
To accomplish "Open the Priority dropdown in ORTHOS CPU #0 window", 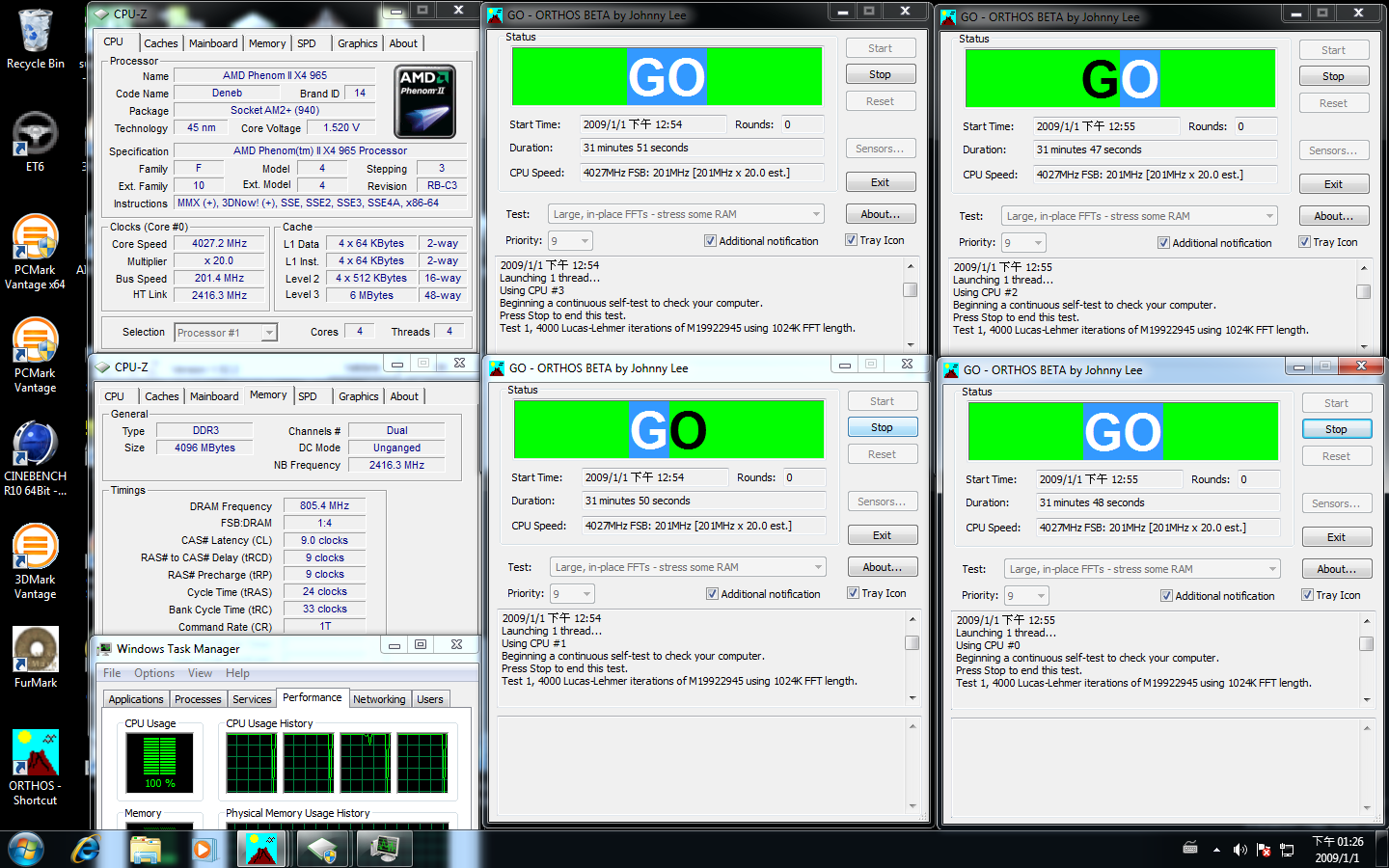I will pyautogui.click(x=1025, y=596).
